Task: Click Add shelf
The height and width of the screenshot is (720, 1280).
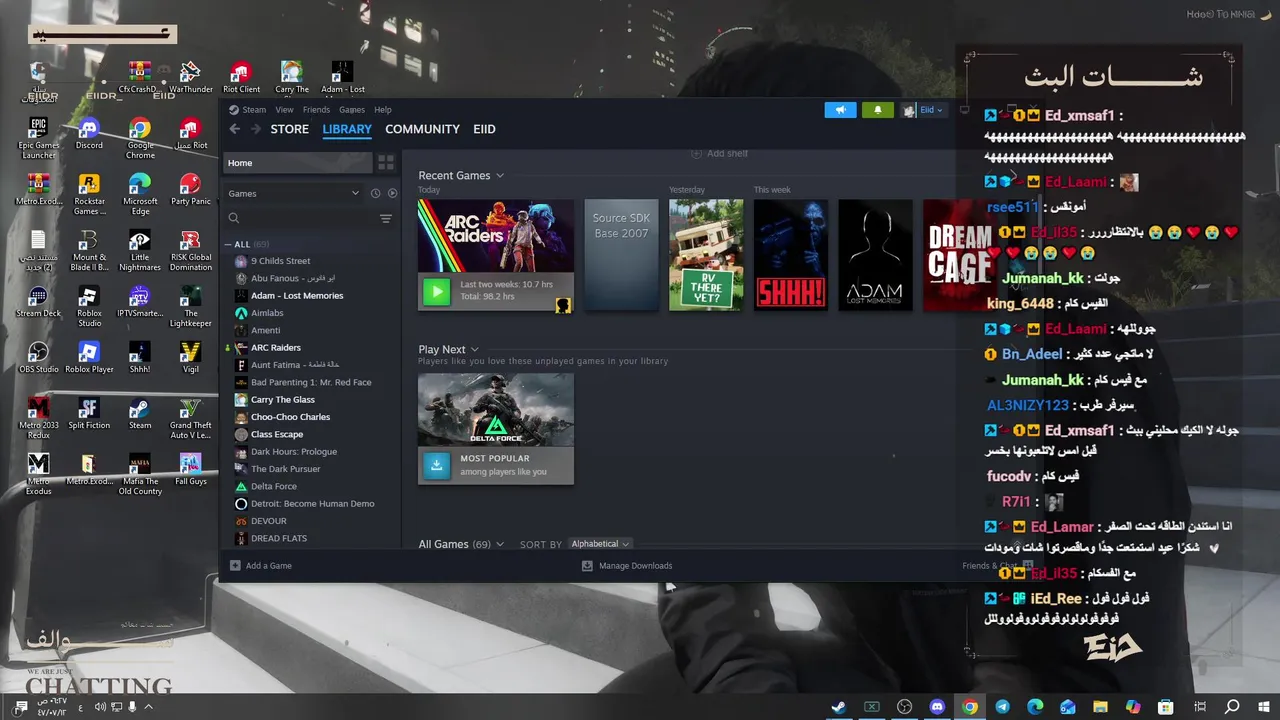Action: click(x=720, y=153)
